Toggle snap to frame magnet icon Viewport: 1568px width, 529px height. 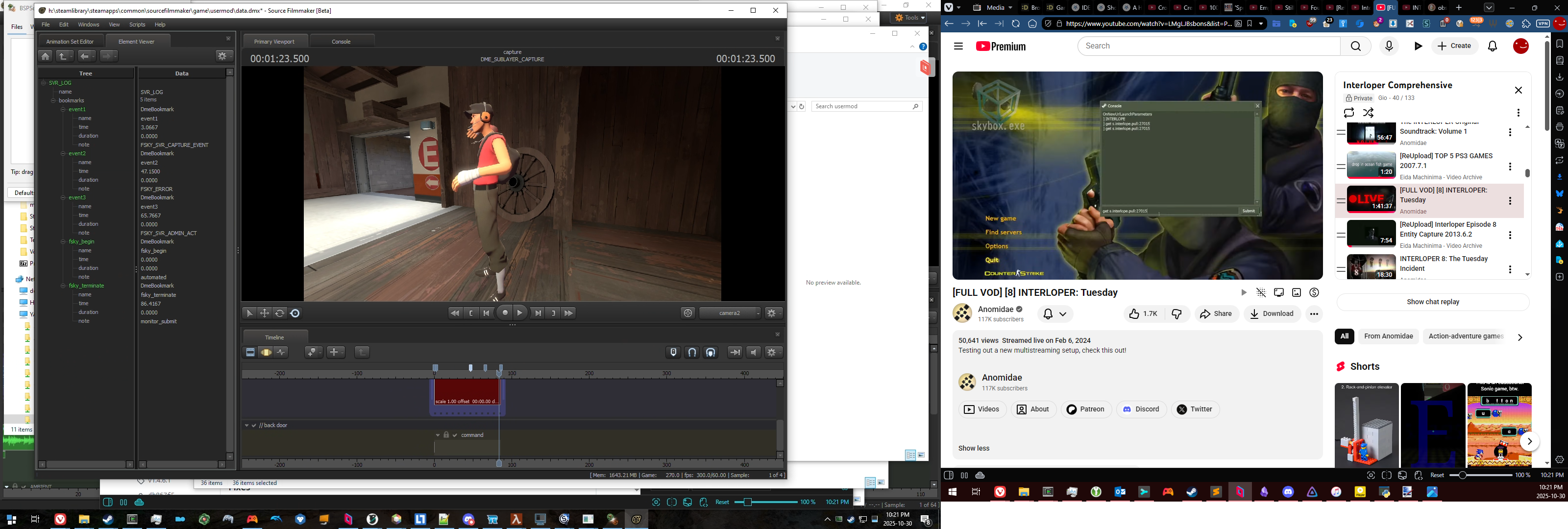click(x=692, y=353)
